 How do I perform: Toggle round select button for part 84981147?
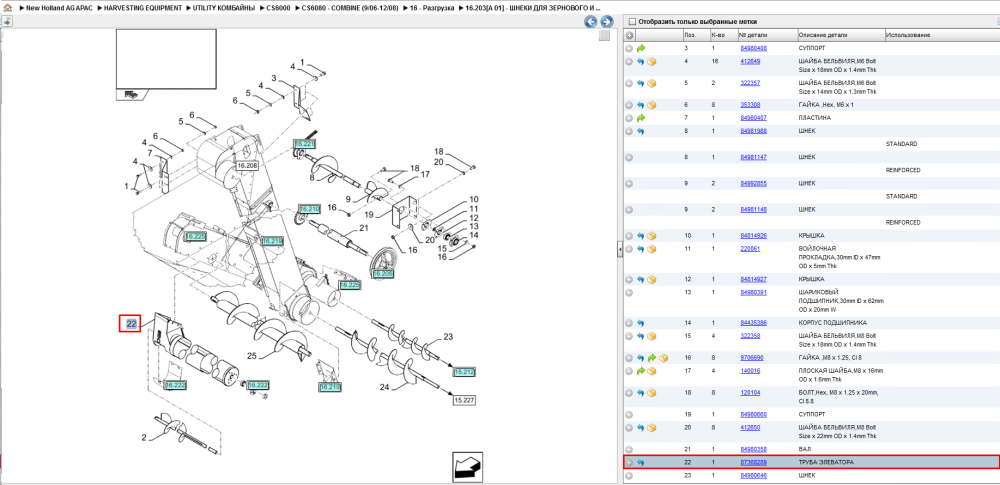[x=629, y=157]
